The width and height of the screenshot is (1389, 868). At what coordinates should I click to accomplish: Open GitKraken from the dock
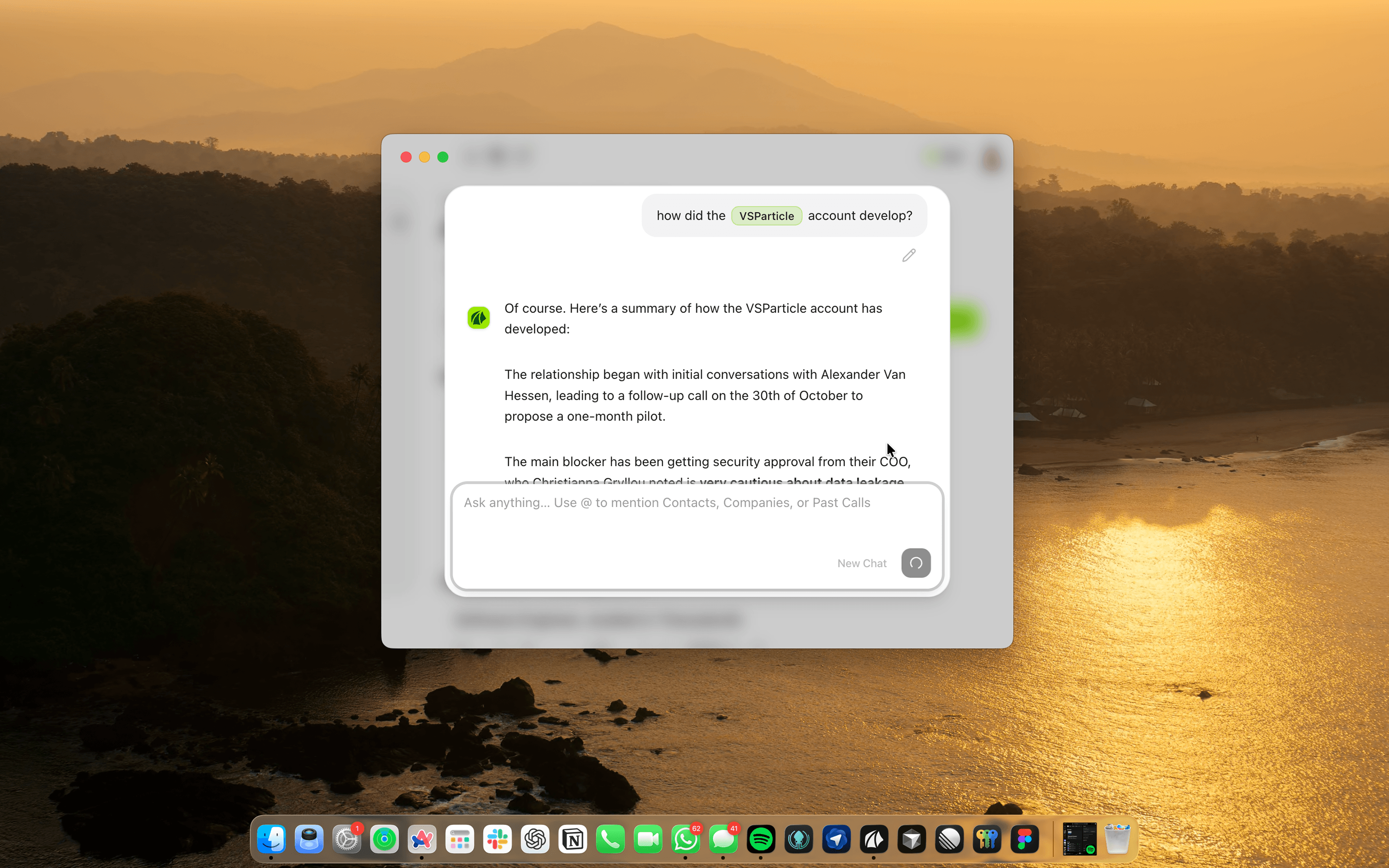click(x=798, y=840)
